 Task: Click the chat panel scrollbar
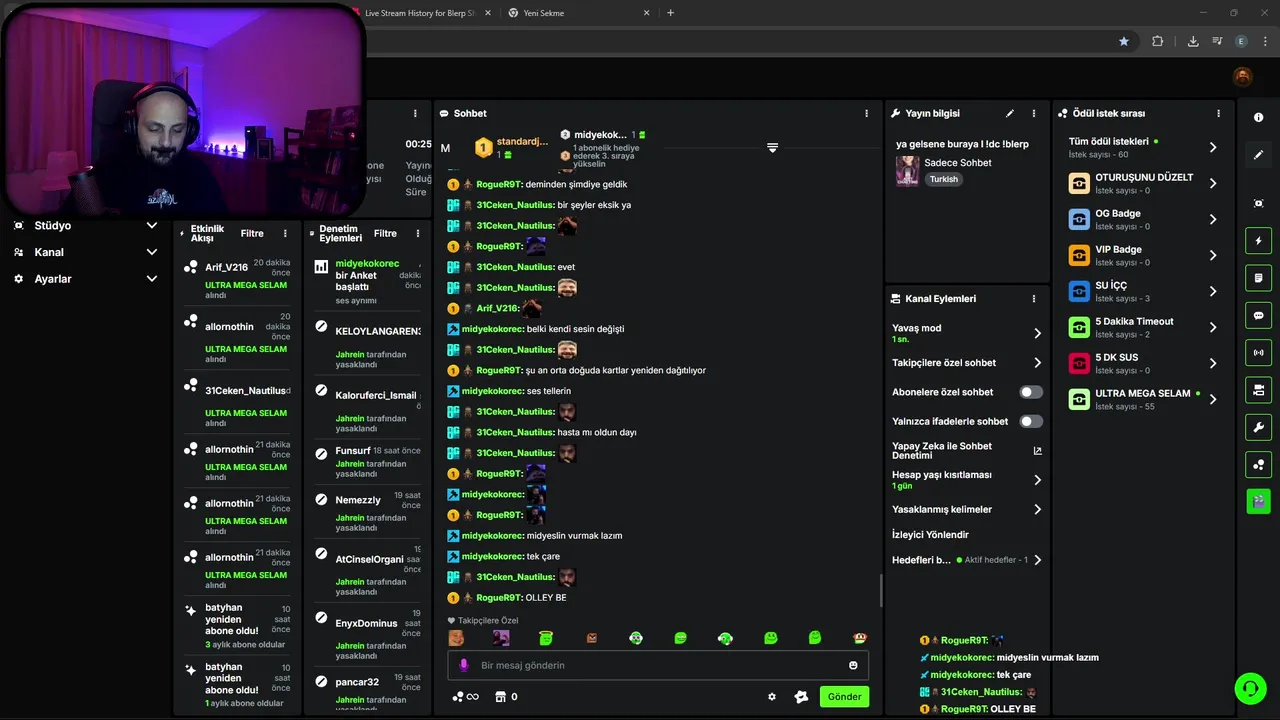tap(881, 590)
